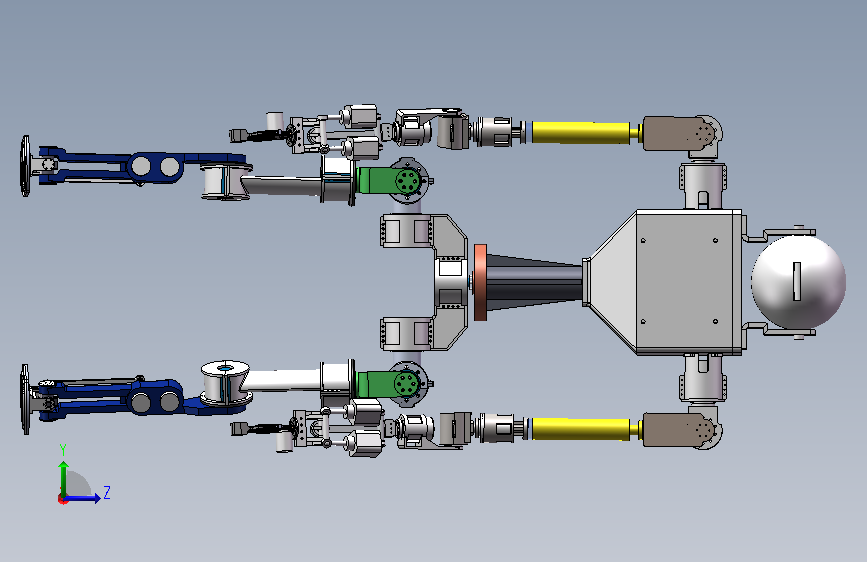867x562 pixels.
Task: Select the spherical head of the robot model
Action: click(x=798, y=282)
